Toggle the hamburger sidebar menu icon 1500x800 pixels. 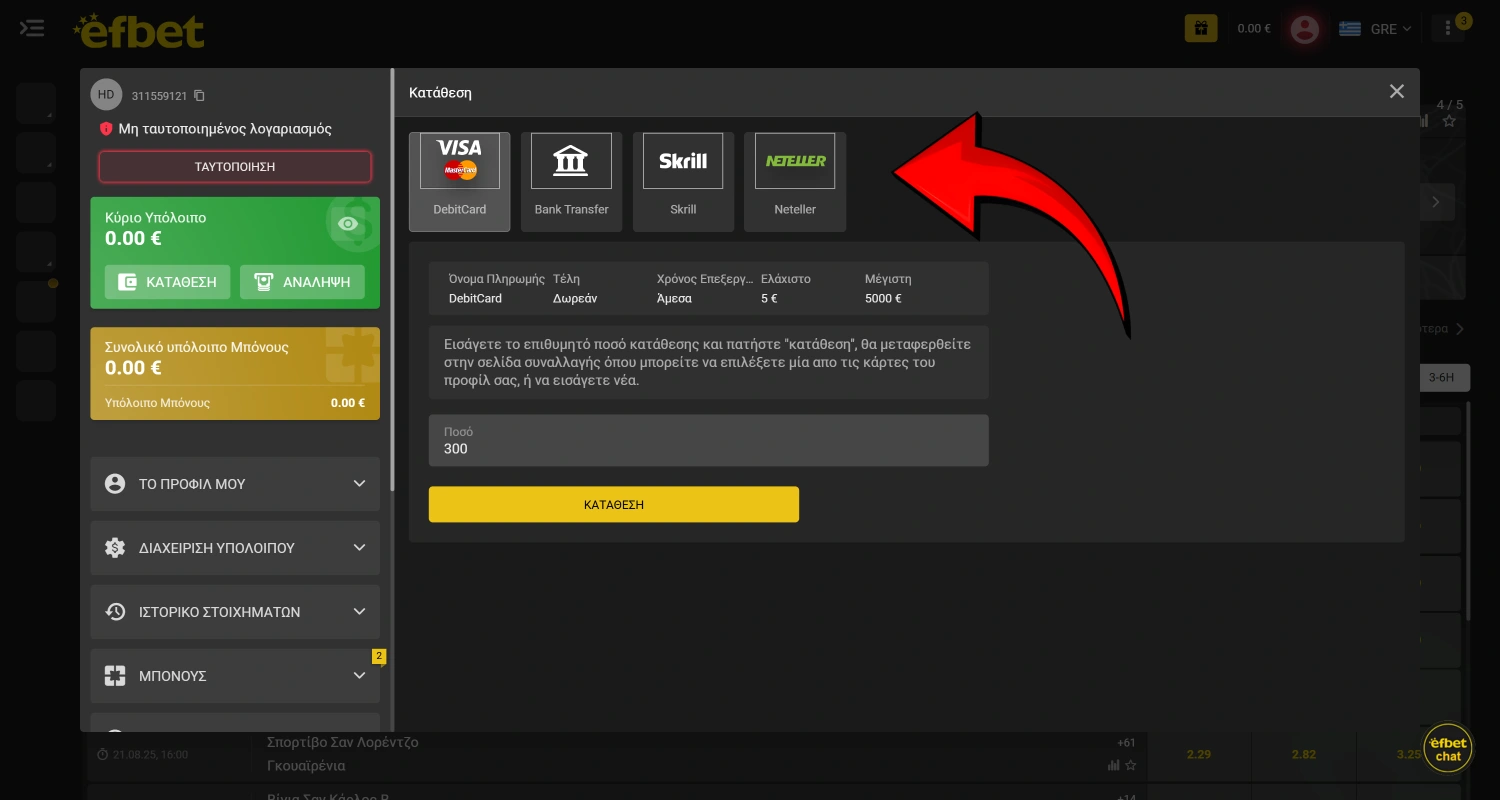click(x=32, y=28)
